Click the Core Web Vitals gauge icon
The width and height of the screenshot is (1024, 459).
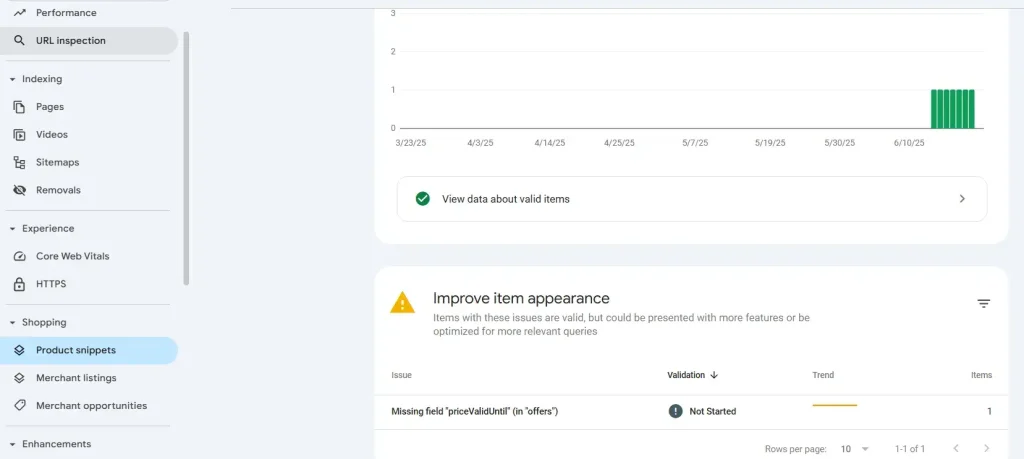[x=19, y=256]
